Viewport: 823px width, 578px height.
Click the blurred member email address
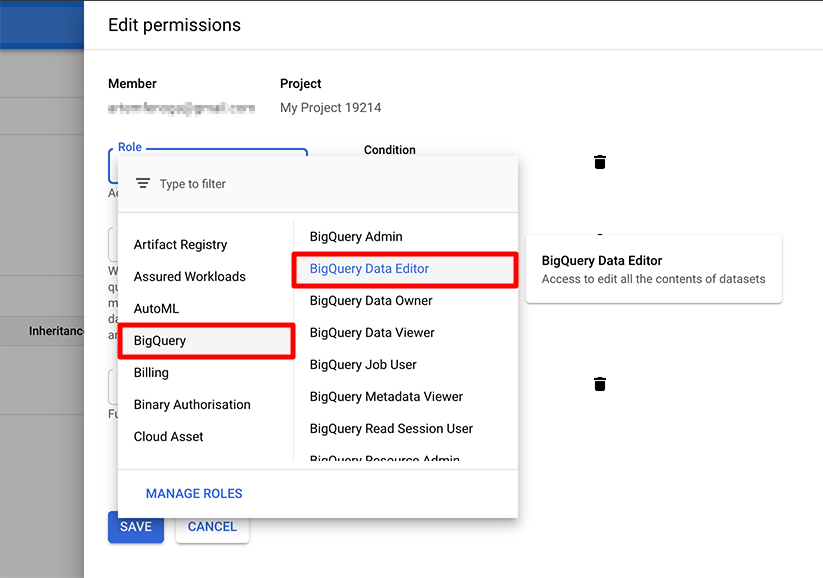point(182,108)
